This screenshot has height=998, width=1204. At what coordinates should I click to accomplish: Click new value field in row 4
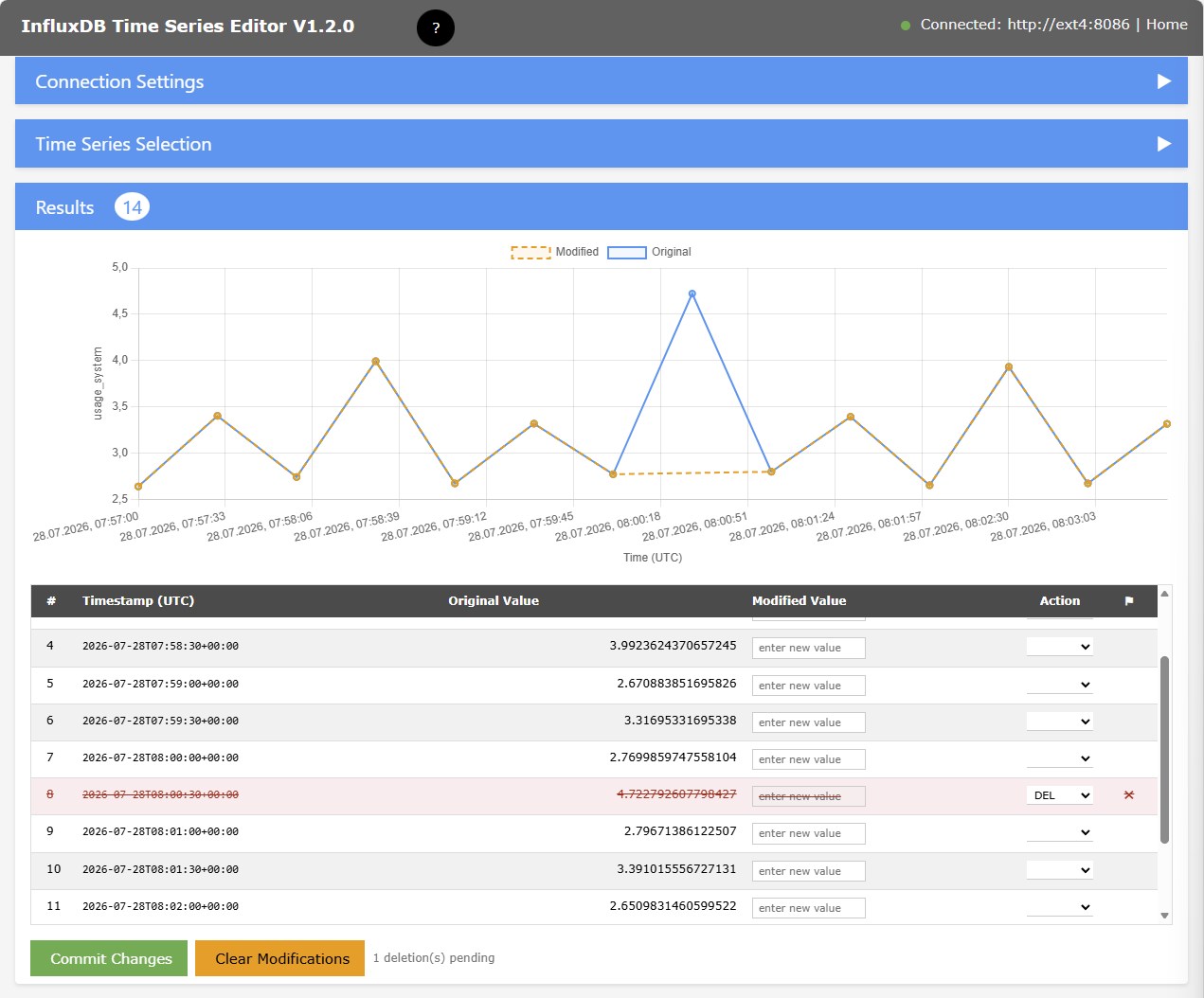pos(808,648)
